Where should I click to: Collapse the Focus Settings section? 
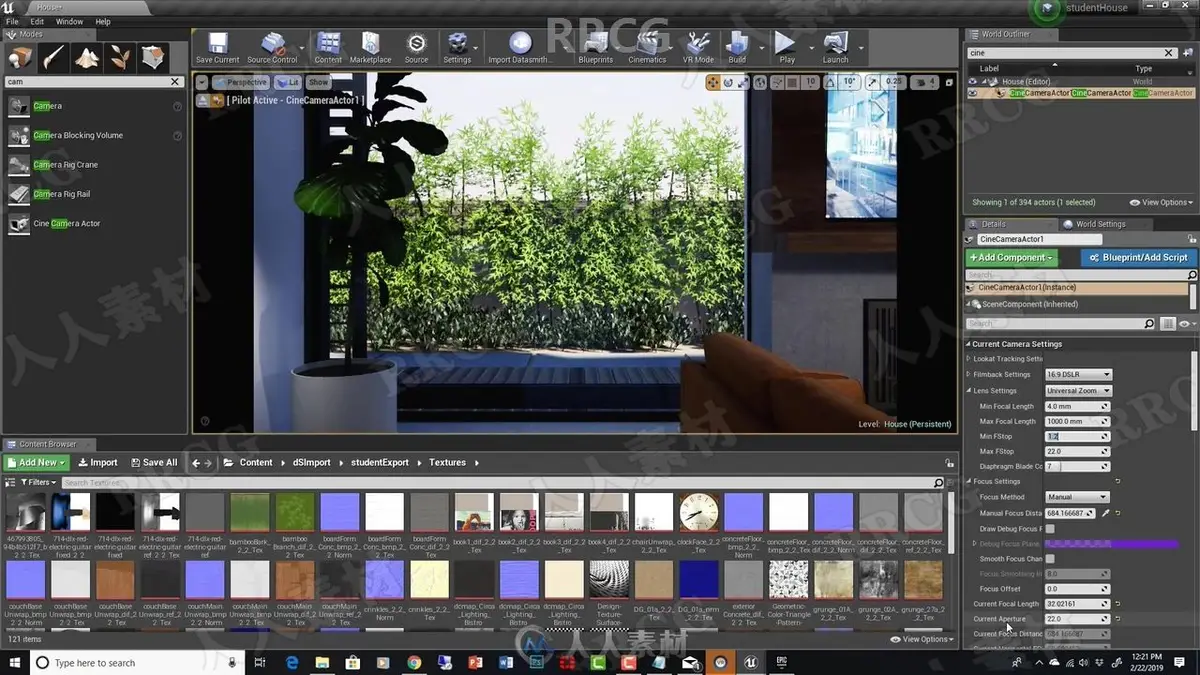970,481
